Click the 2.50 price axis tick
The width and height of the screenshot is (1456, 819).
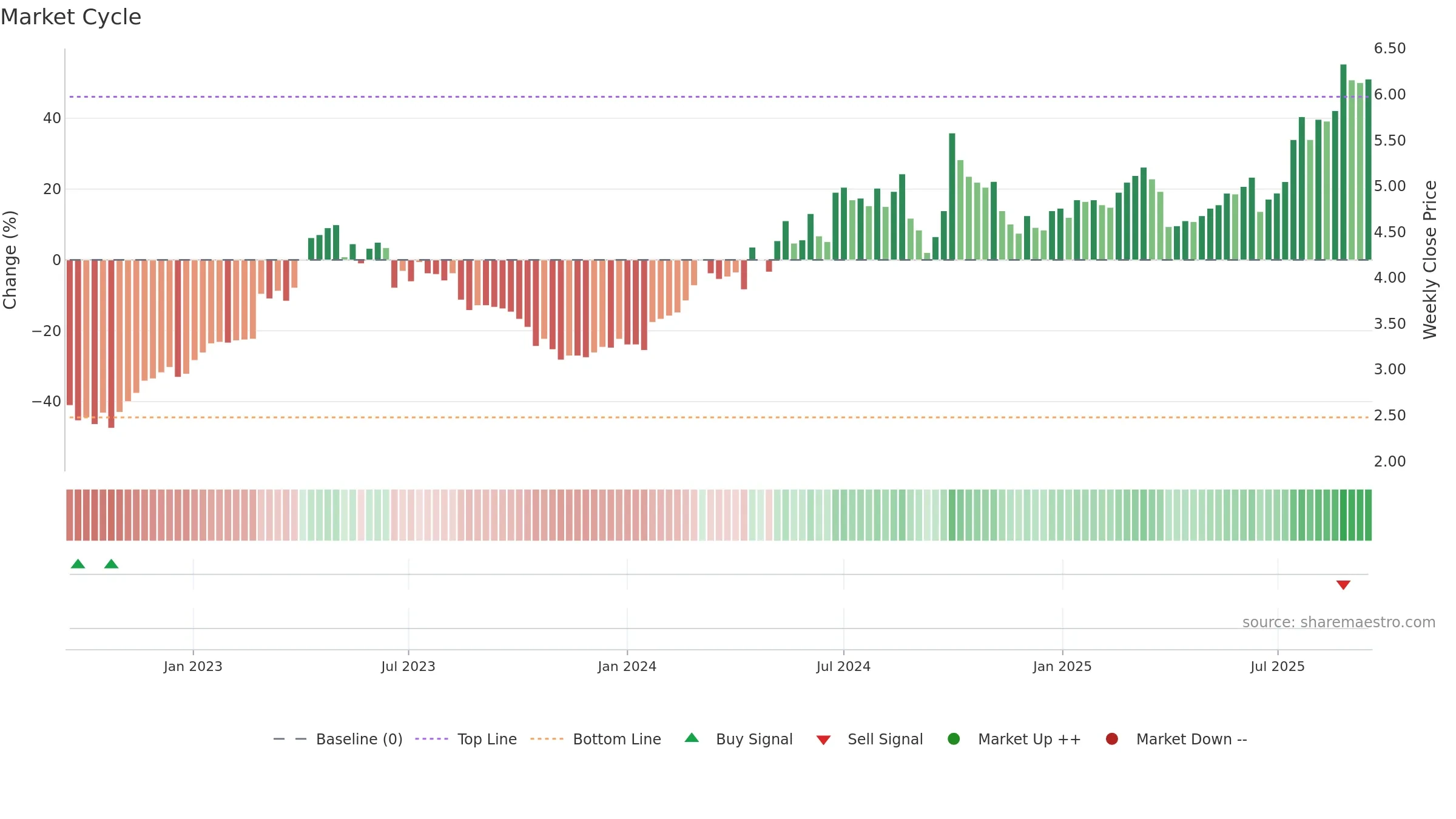click(1390, 415)
